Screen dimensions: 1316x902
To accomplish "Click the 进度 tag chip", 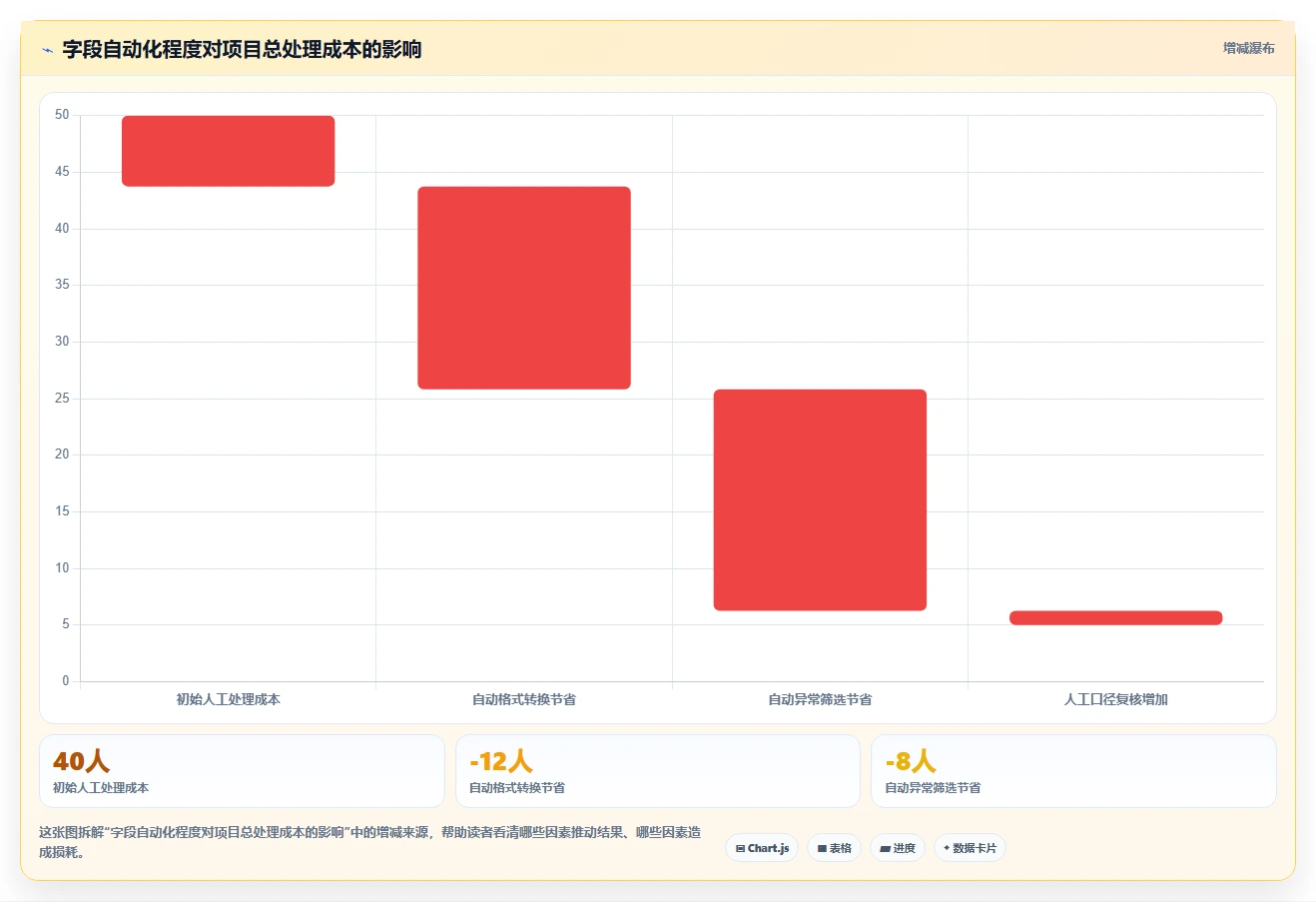I will pos(898,848).
